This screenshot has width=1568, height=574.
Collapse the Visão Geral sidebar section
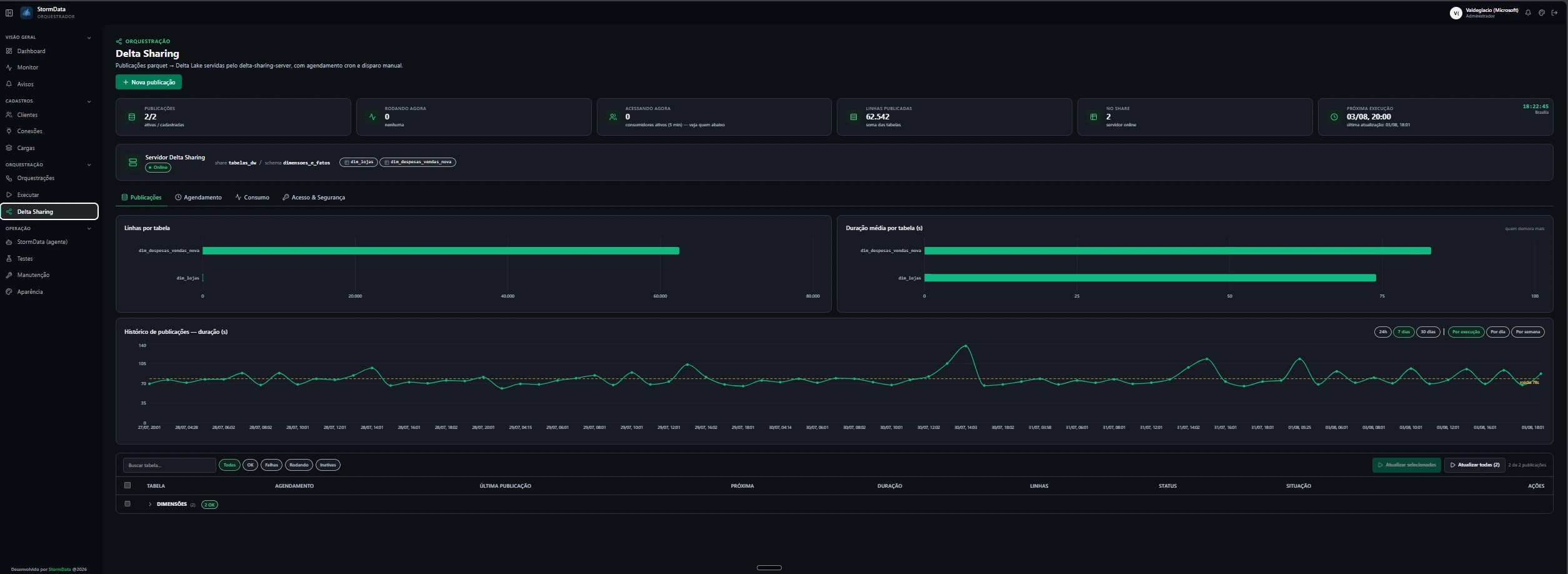point(89,38)
